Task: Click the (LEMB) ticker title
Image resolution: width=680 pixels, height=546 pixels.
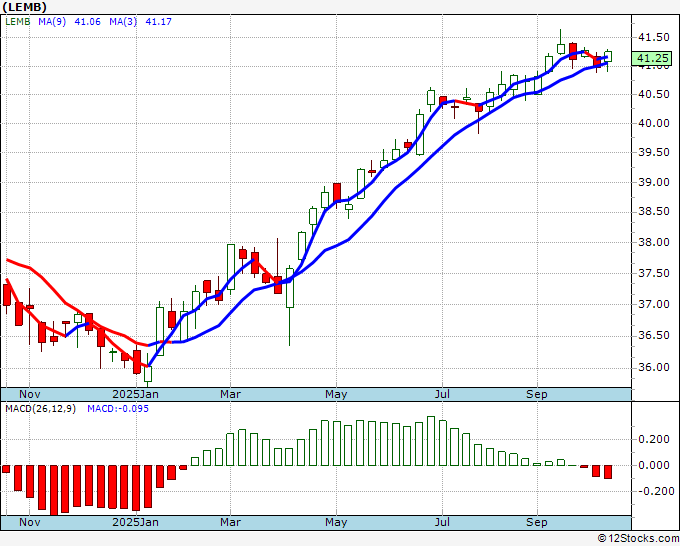Action: click(25, 7)
